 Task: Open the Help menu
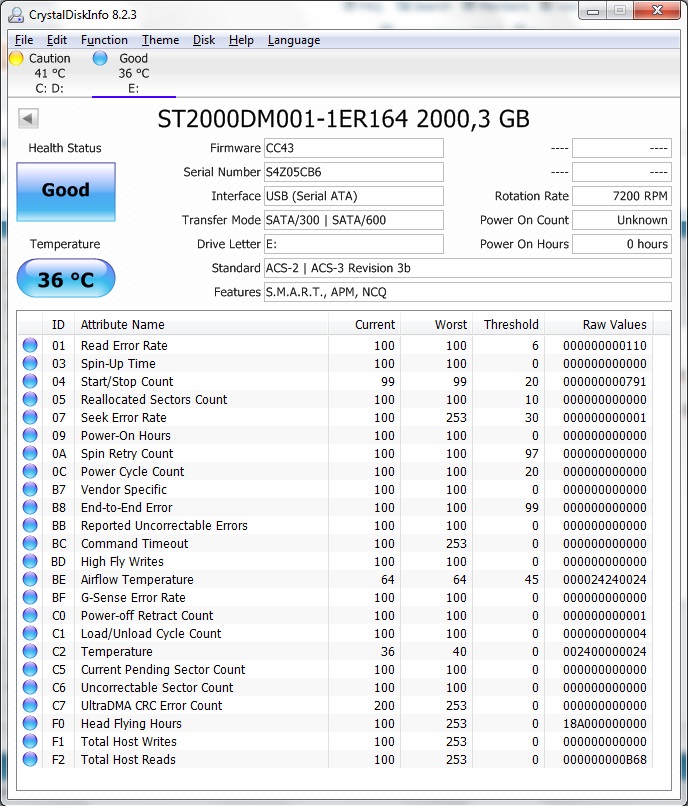[x=241, y=40]
